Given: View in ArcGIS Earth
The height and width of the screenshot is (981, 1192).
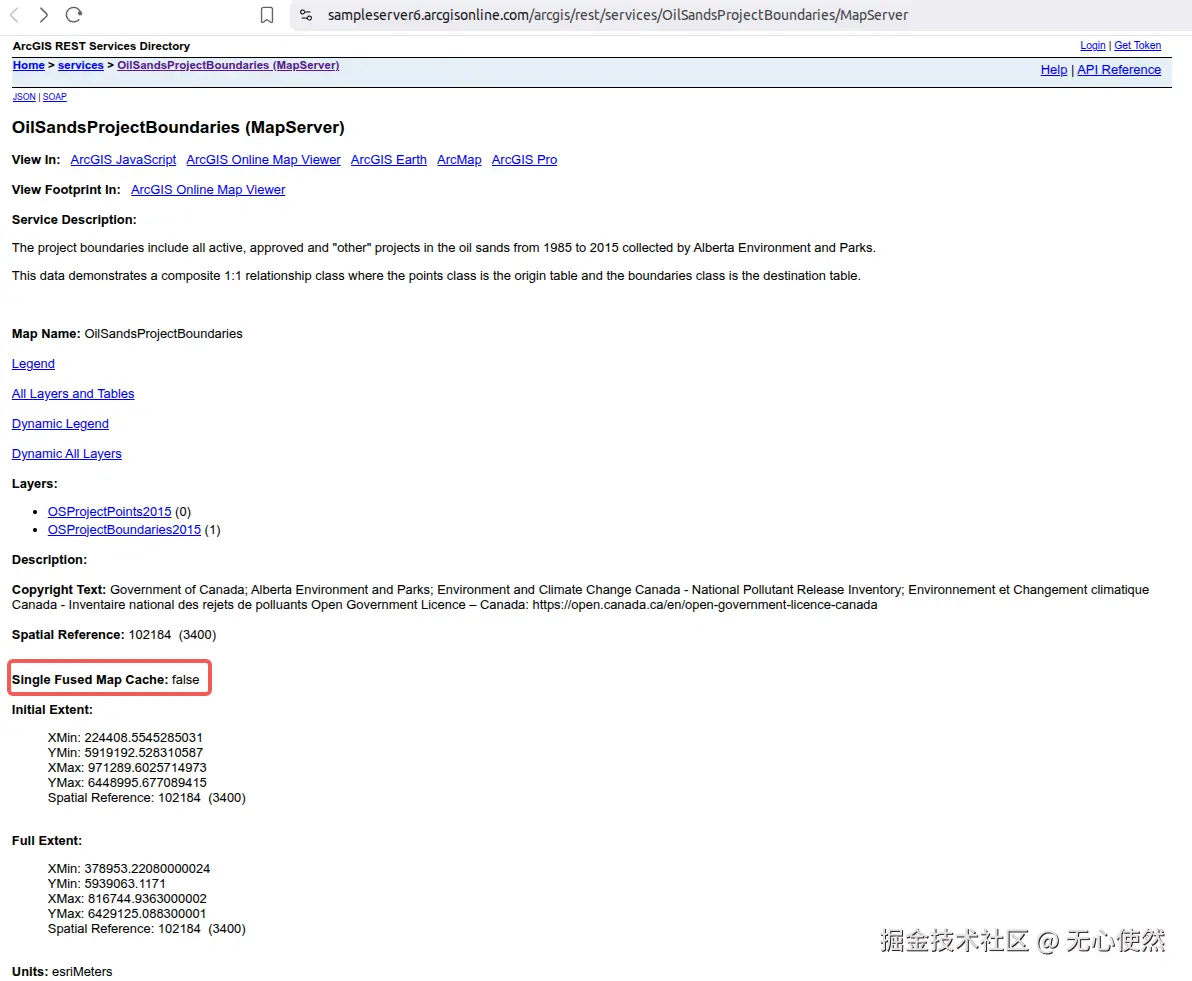Looking at the screenshot, I should (x=388, y=160).
